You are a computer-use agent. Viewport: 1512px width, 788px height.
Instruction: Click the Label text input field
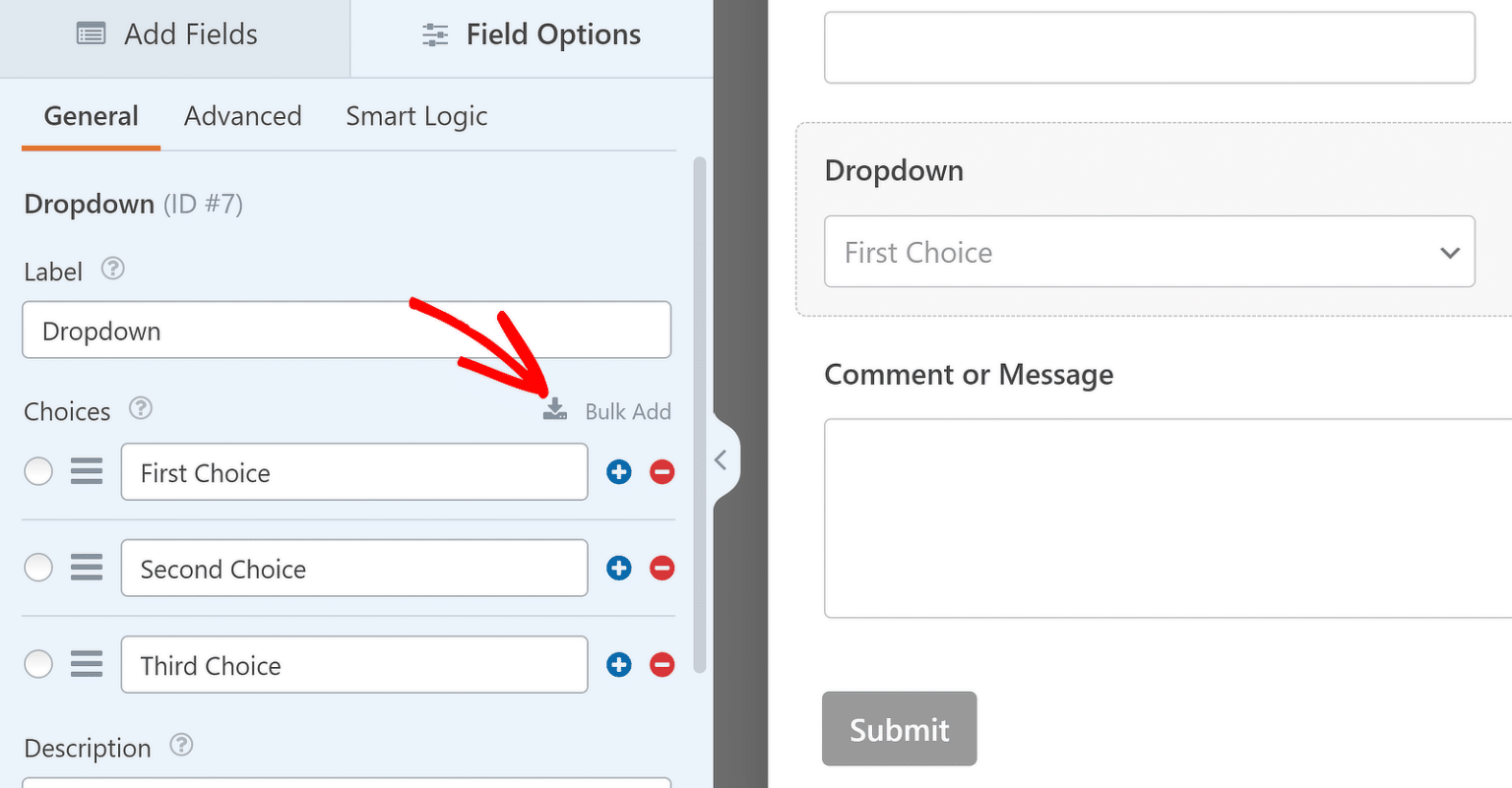[x=346, y=331]
